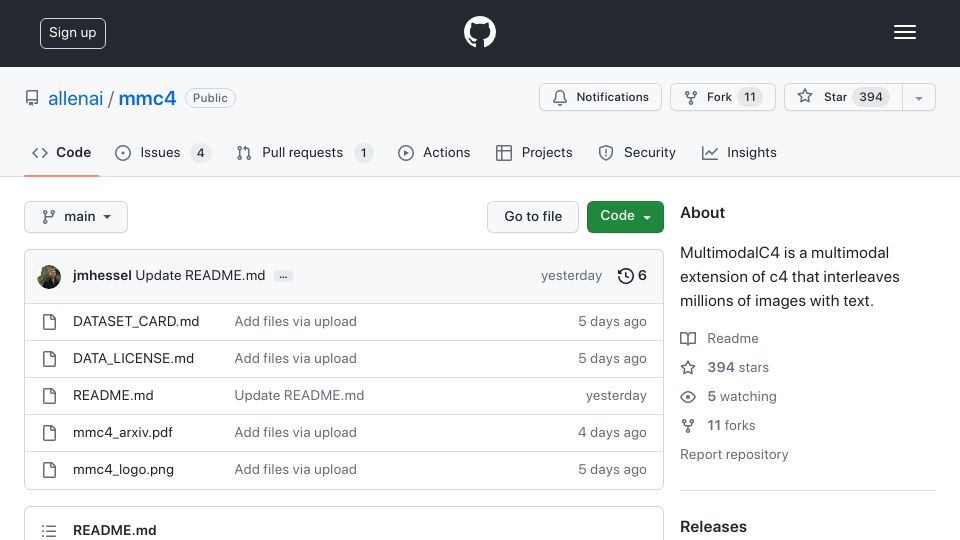Click the Go to file button
Screen dimensions: 960x540
533,217
